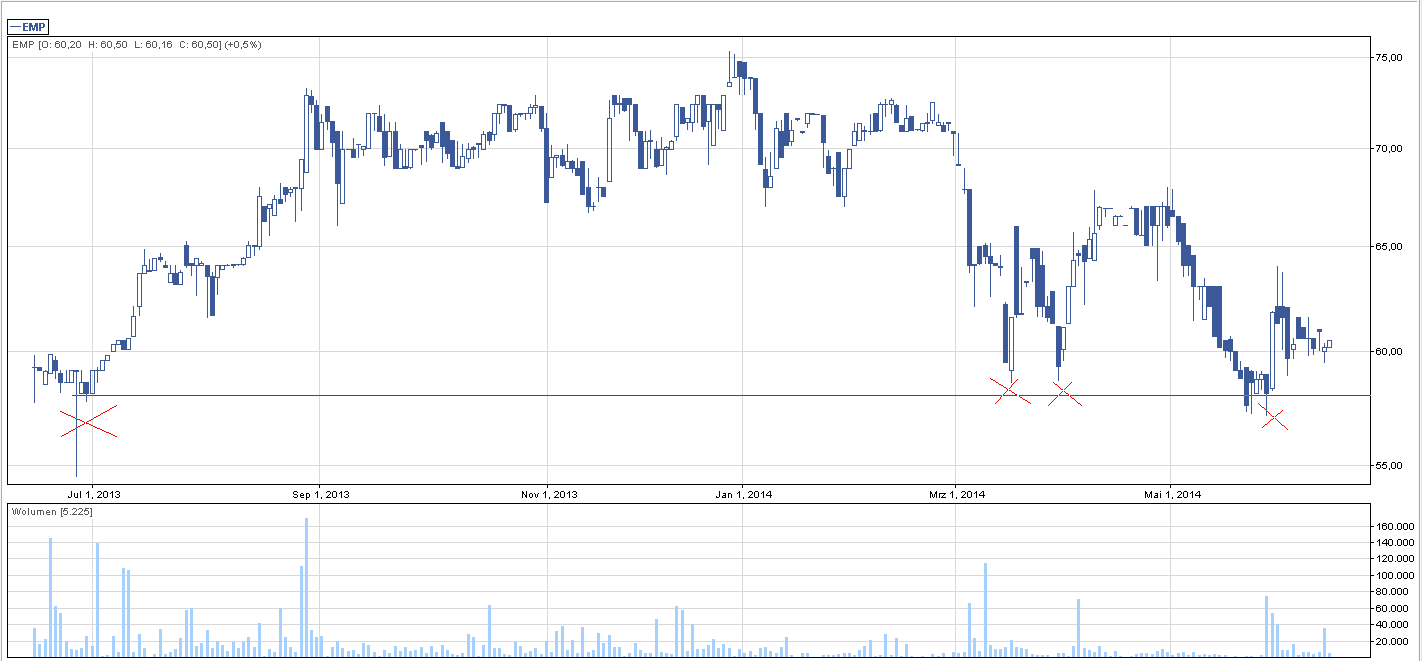This screenshot has width=1423, height=661.
Task: Click the 65,00 price axis label
Action: (1390, 246)
